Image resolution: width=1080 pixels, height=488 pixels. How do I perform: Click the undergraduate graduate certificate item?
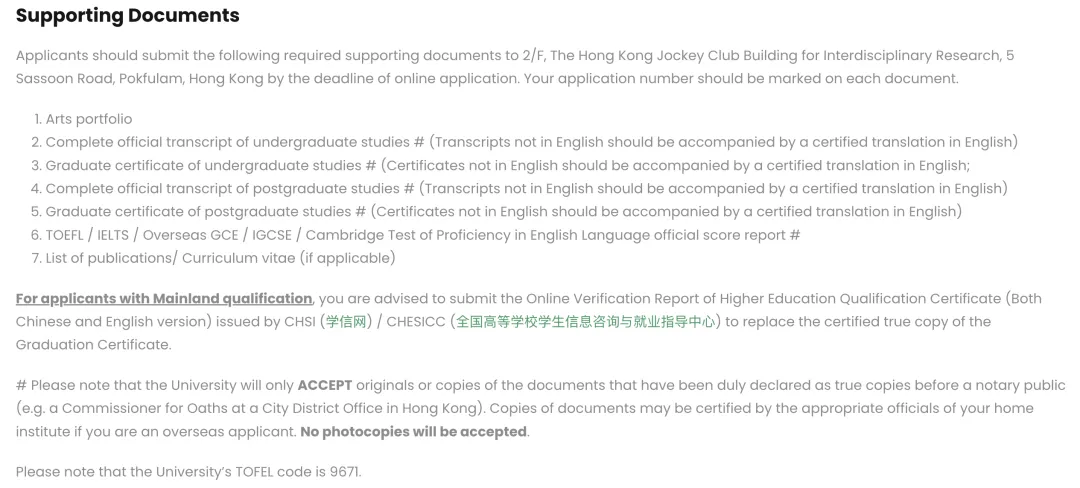[508, 166]
